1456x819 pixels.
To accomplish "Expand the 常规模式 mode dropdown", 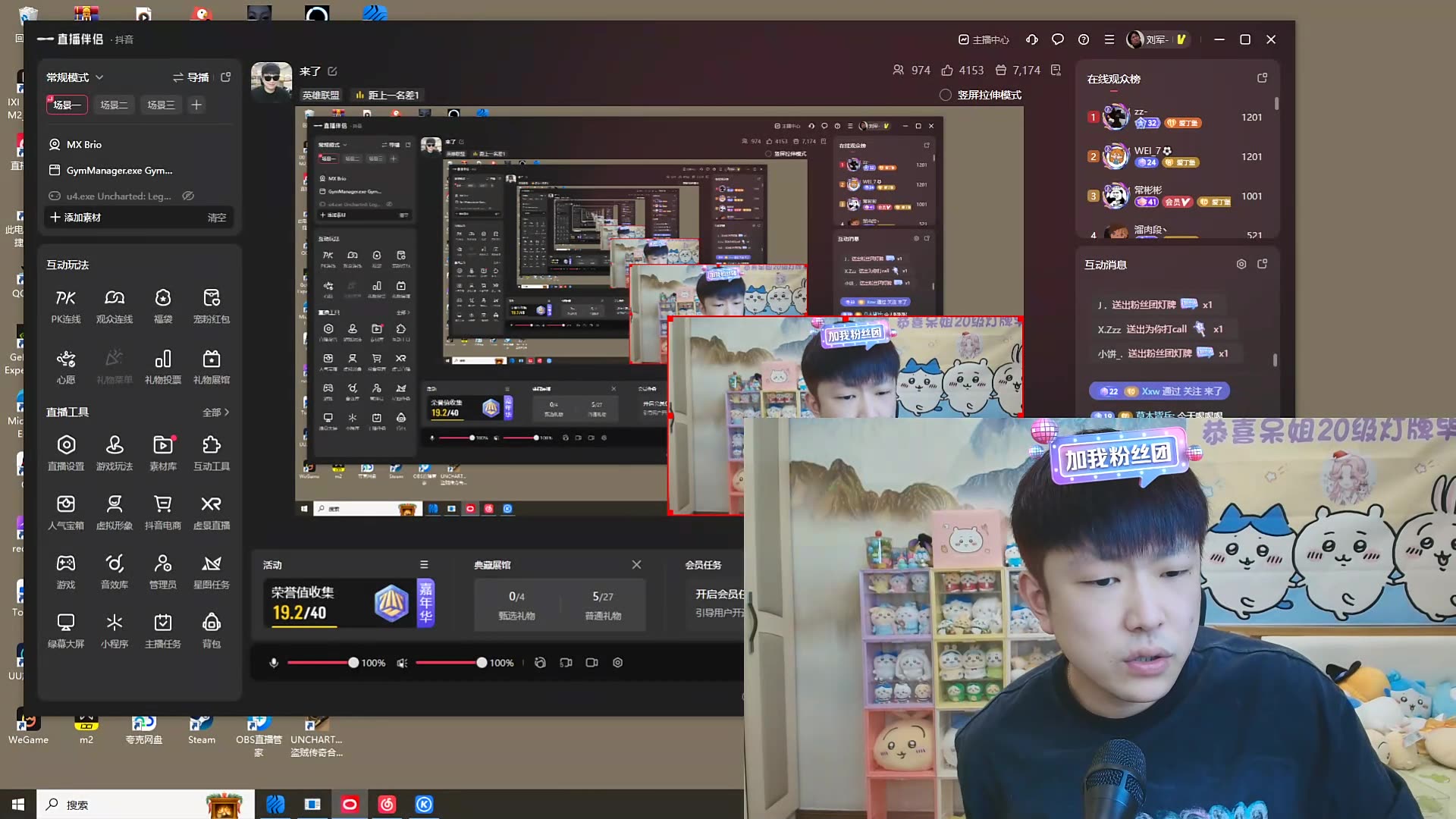I will click(x=74, y=77).
